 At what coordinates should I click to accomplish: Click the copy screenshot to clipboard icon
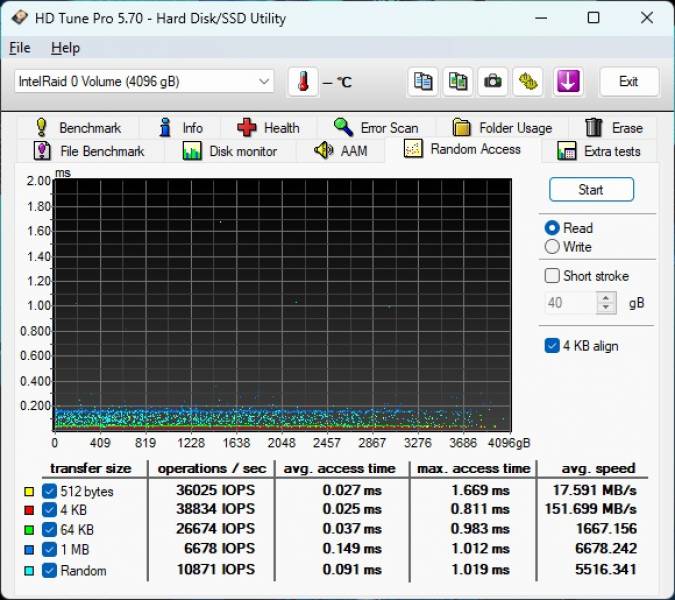coord(458,81)
